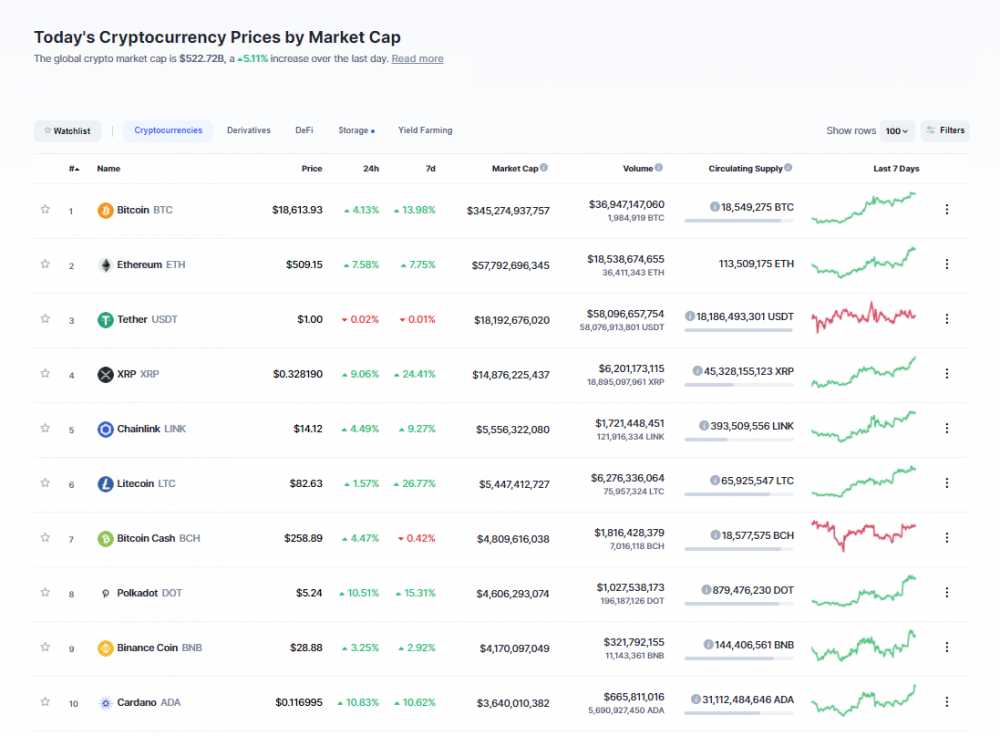This screenshot has height=736, width=1000.
Task: Open Bitcoin's Last 7 Days sparkline chart
Action: pos(864,209)
